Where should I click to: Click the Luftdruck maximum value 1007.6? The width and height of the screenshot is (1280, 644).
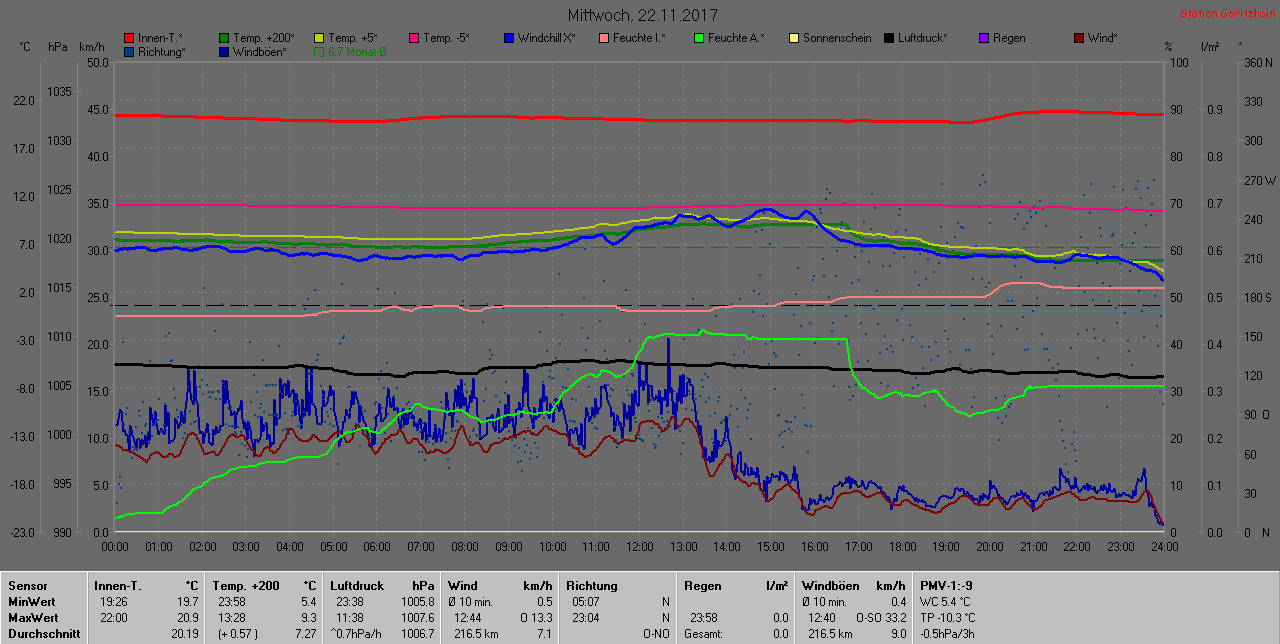[419, 618]
